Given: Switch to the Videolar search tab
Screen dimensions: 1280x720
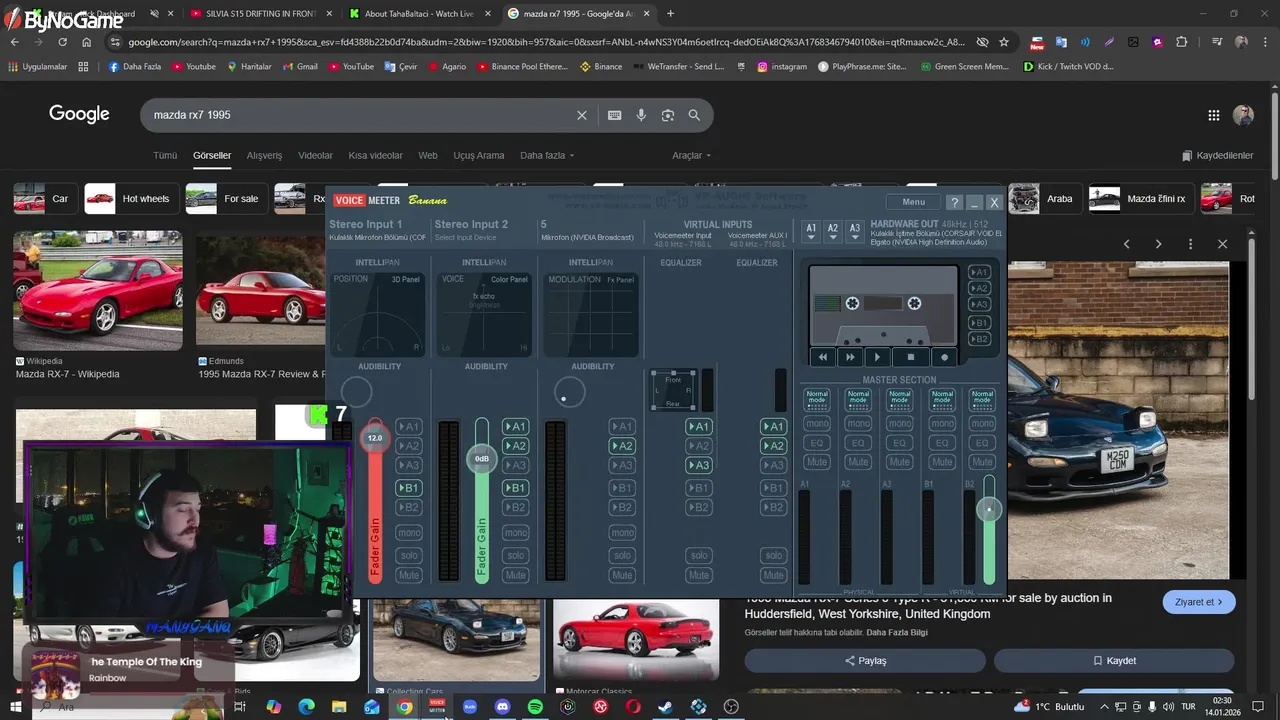Looking at the screenshot, I should [x=316, y=156].
